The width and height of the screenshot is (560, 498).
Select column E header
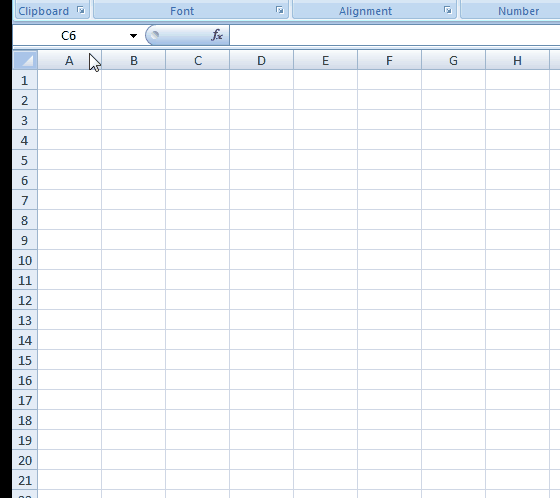325,60
